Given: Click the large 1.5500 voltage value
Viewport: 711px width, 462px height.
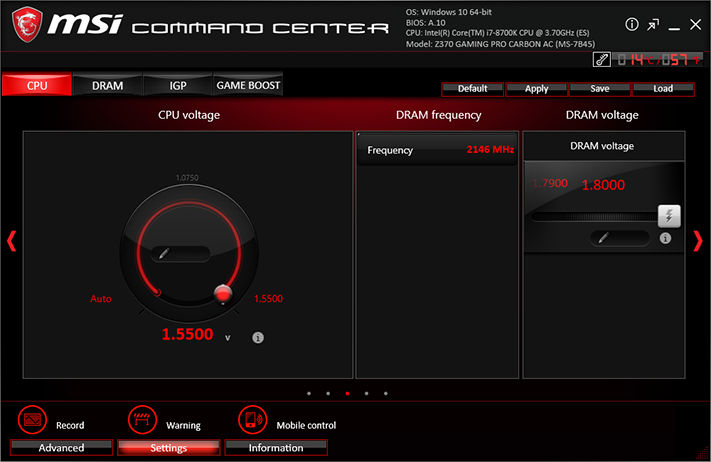Looking at the screenshot, I should point(187,334).
